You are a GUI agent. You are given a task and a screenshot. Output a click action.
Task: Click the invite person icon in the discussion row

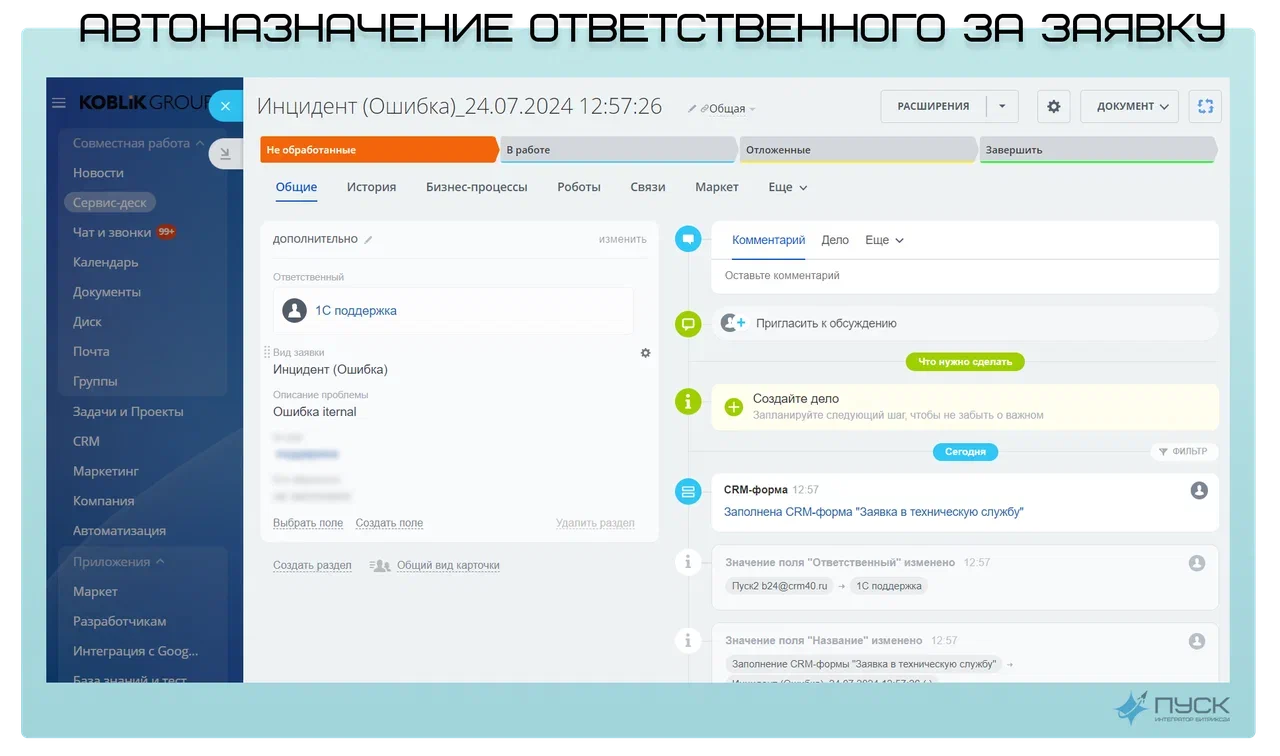(x=734, y=323)
